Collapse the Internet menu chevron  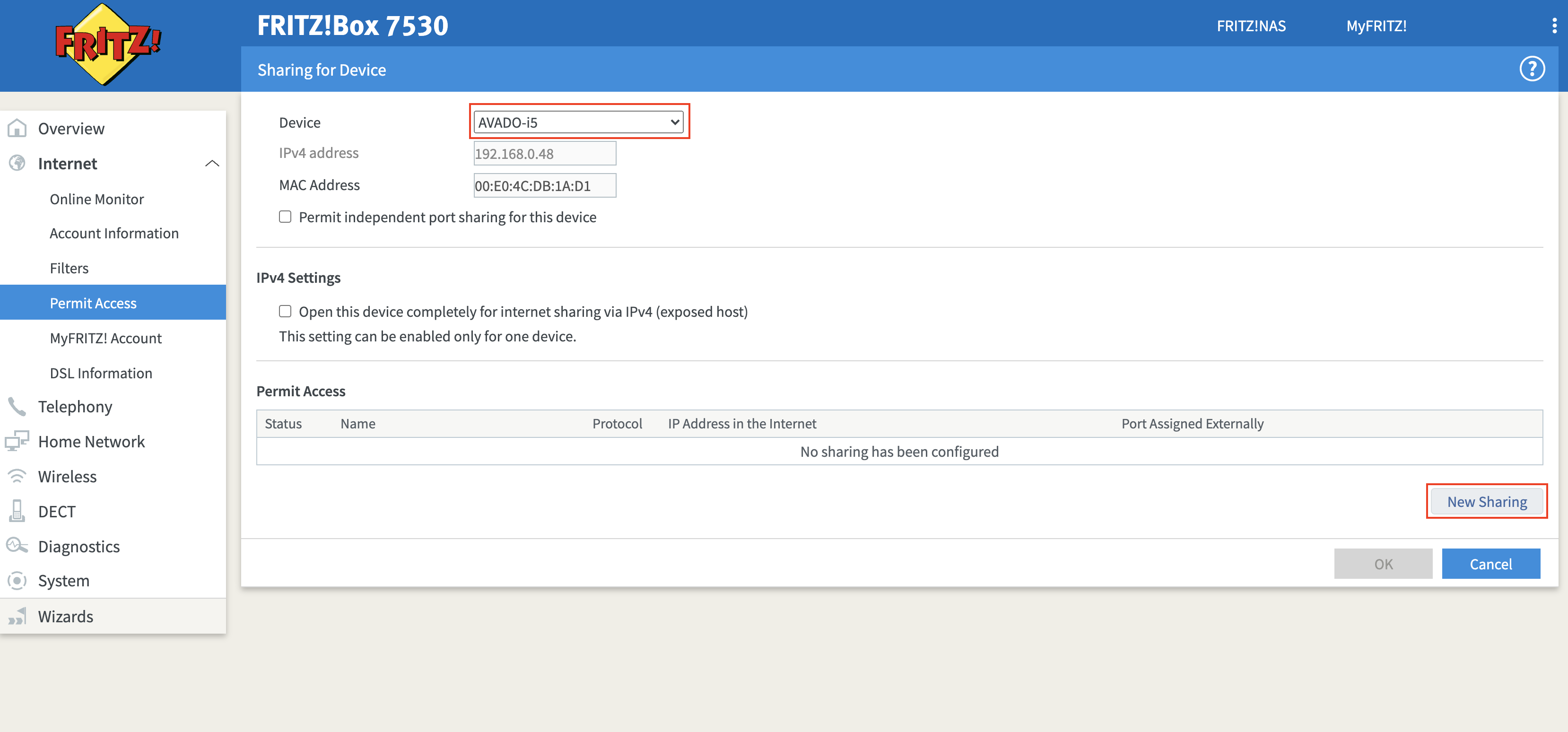point(212,164)
